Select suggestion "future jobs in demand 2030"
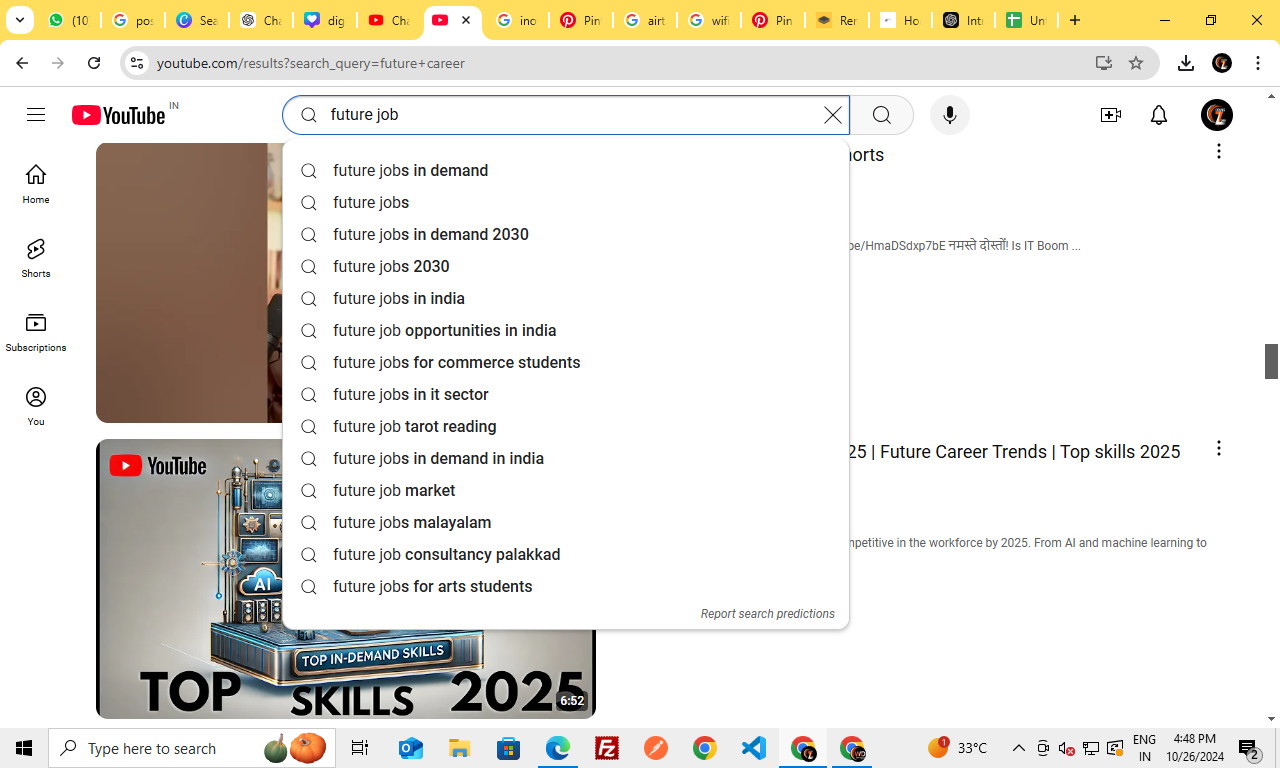 click(x=566, y=234)
